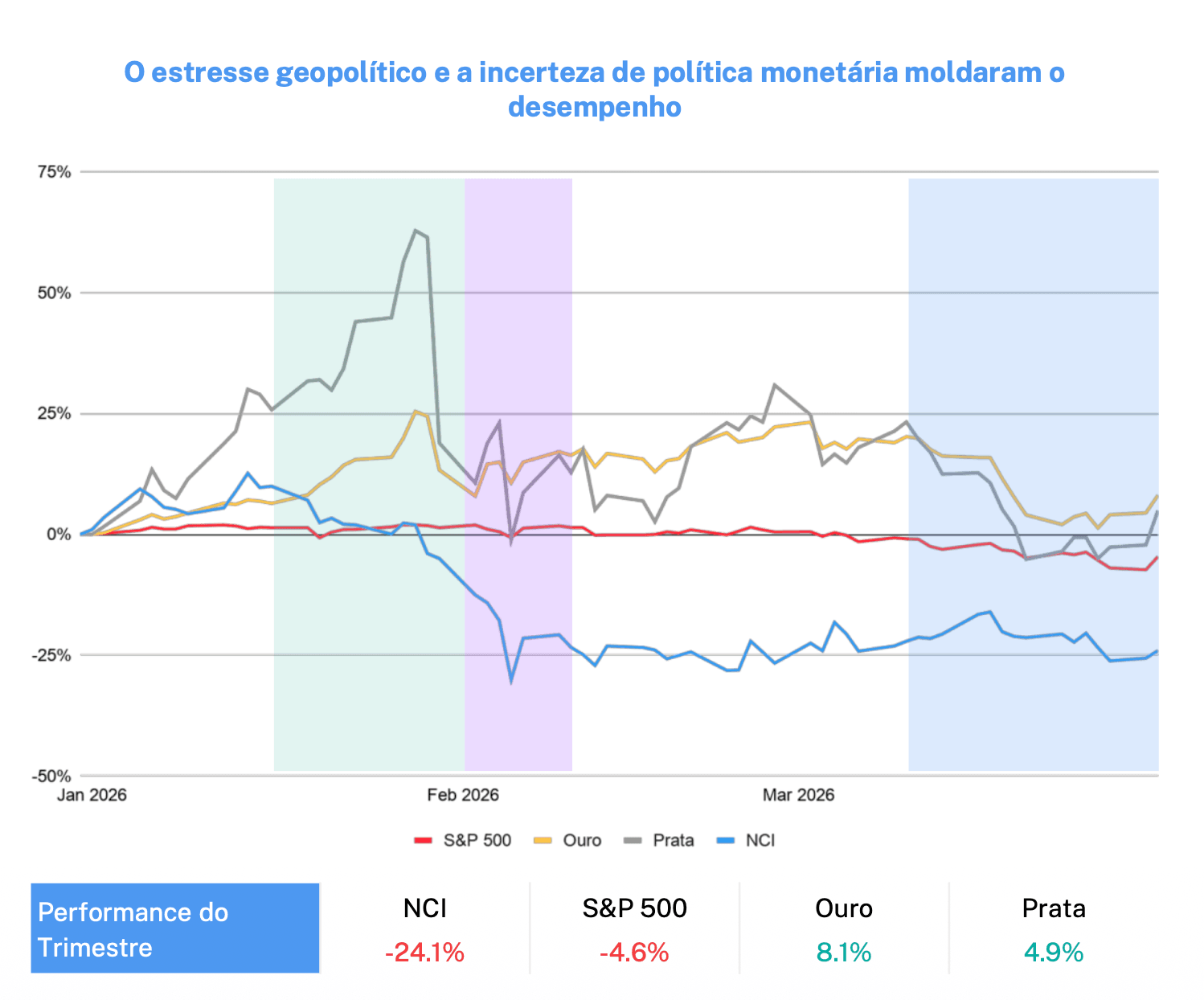Click the -50% y-axis label
The image size is (1204, 1000).
pyautogui.click(x=51, y=777)
